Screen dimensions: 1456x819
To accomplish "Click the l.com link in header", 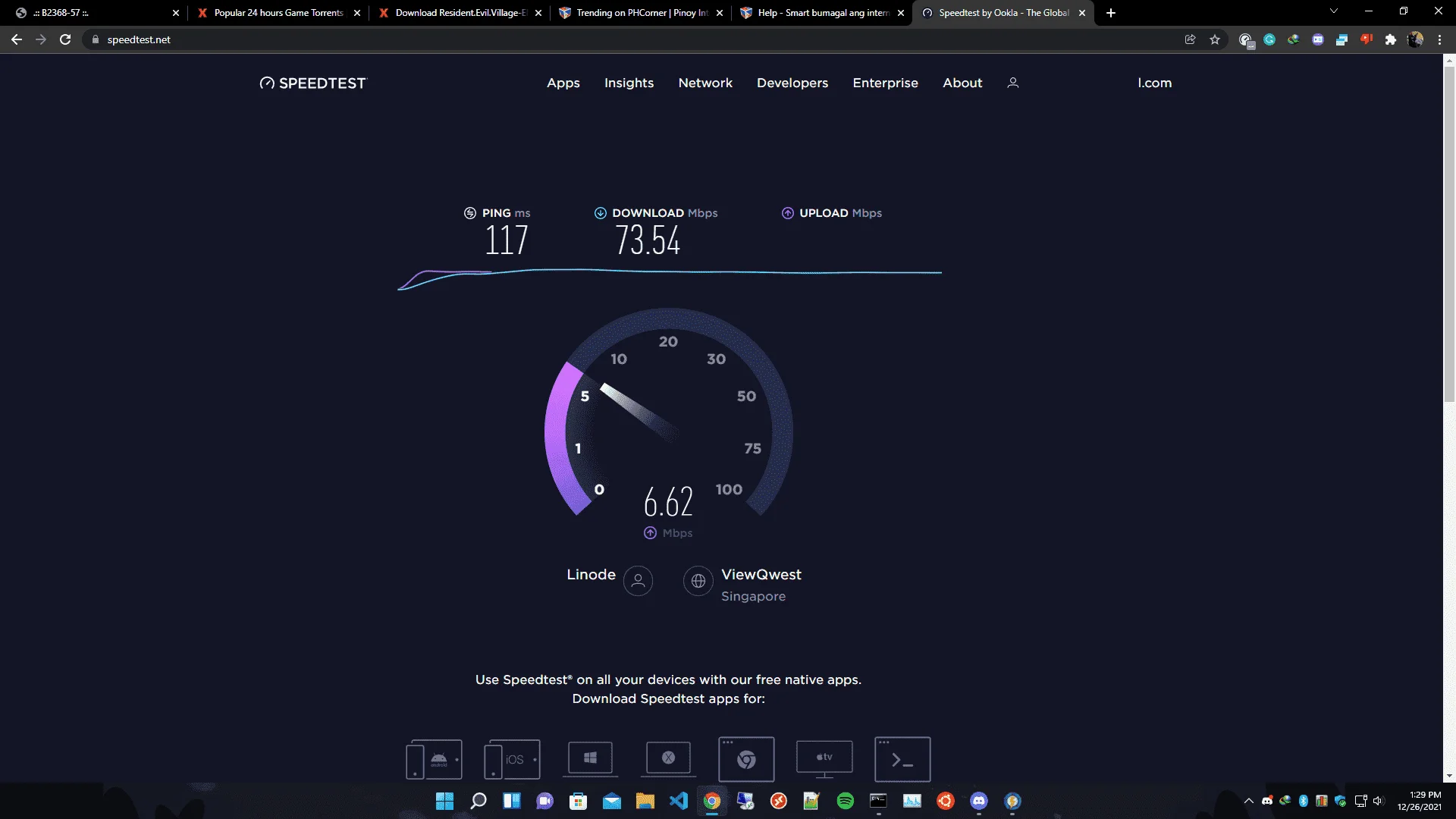I will coord(1154,83).
